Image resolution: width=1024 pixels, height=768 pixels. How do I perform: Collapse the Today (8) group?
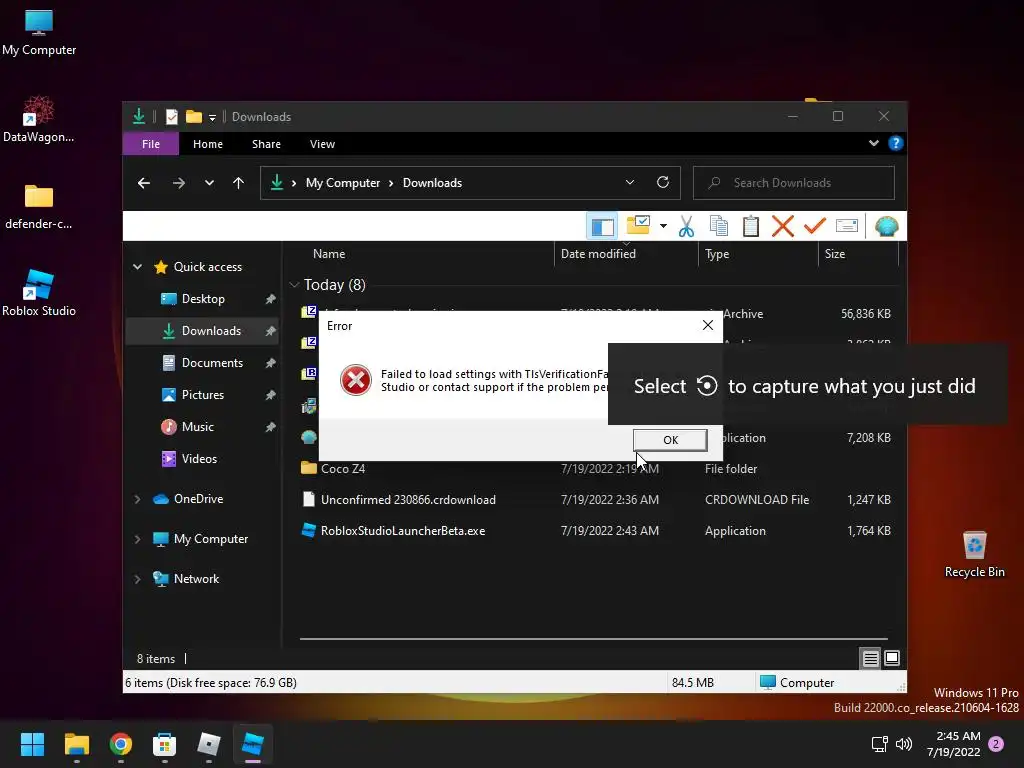294,285
